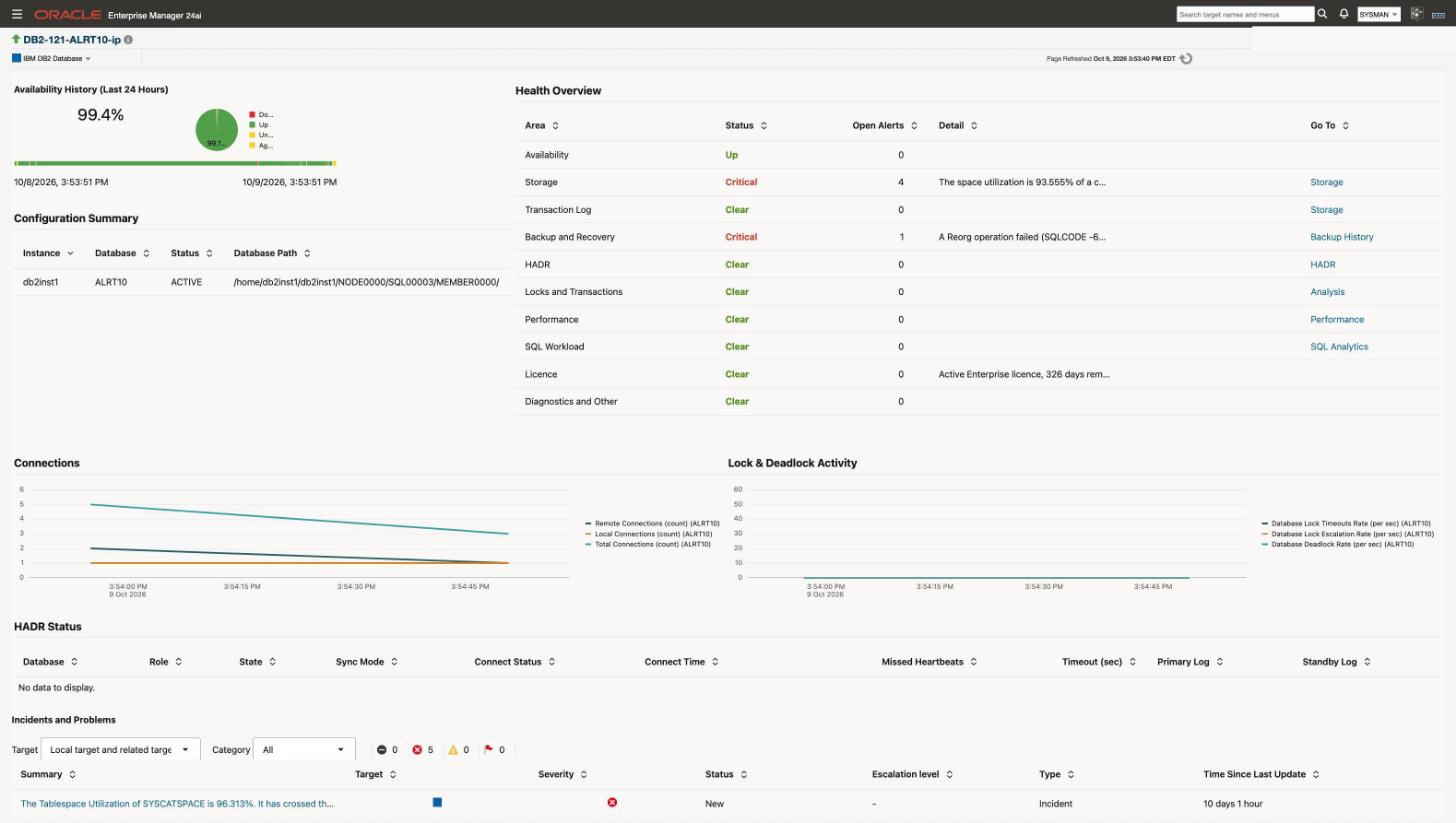Viewport: 1456px width, 823px height.
Task: Filter incidents by the red flag icon
Action: point(489,749)
